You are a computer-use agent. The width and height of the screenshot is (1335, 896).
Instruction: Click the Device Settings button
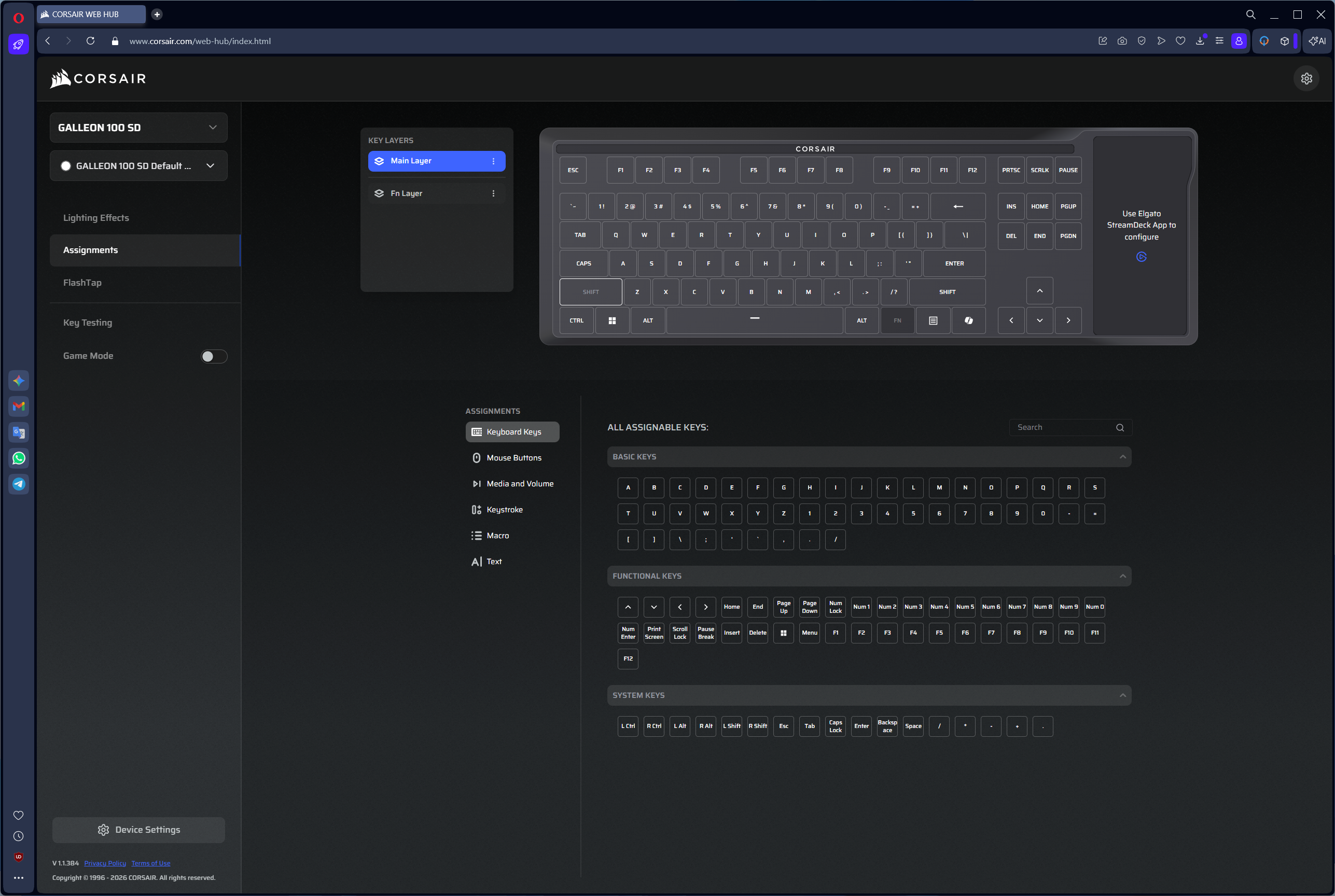pyautogui.click(x=138, y=829)
